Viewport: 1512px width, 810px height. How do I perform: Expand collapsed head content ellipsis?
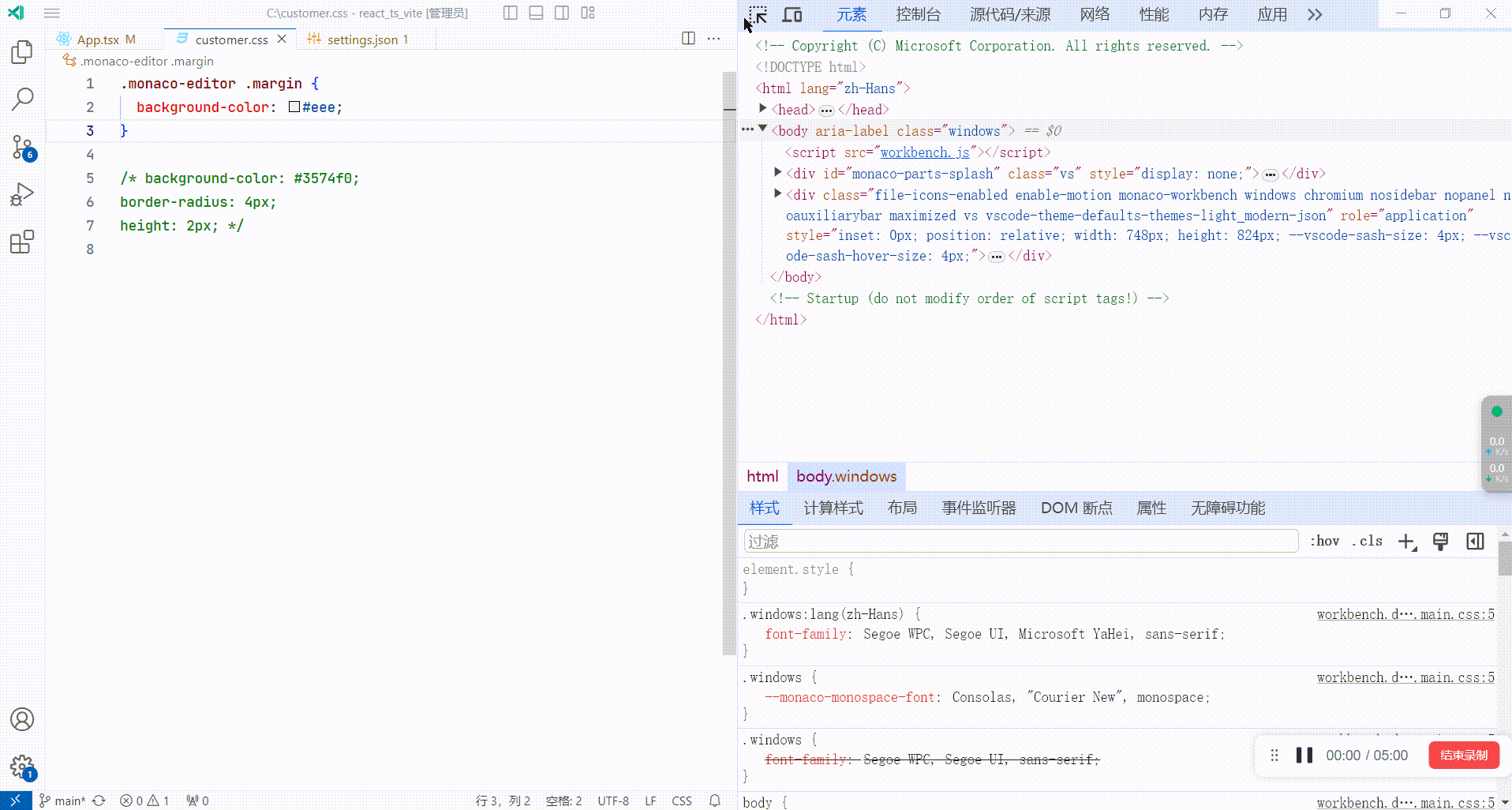click(x=826, y=111)
